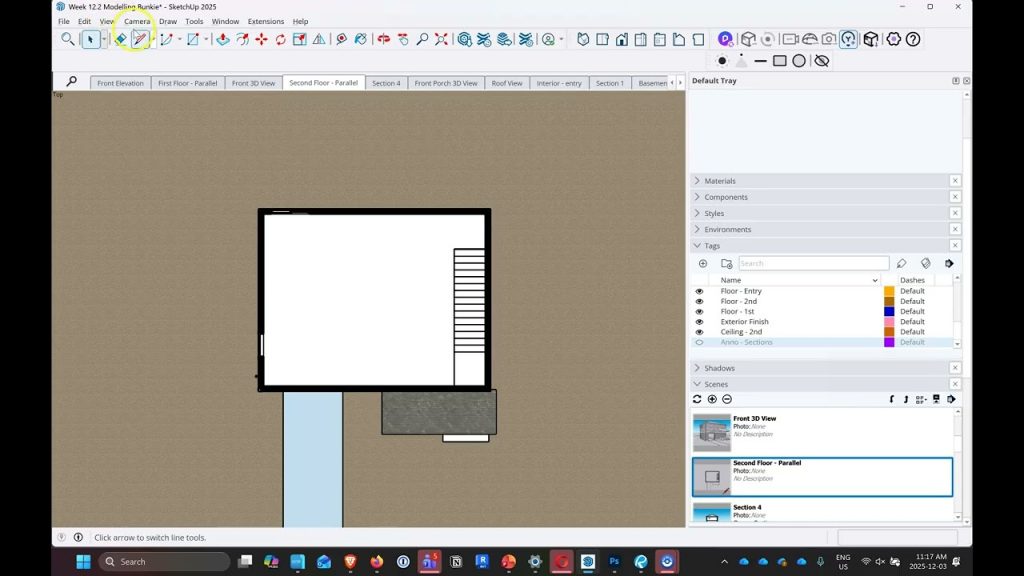Open the Tape Measure tool
Viewport: 1024px width, 576px height.
(x=341, y=39)
